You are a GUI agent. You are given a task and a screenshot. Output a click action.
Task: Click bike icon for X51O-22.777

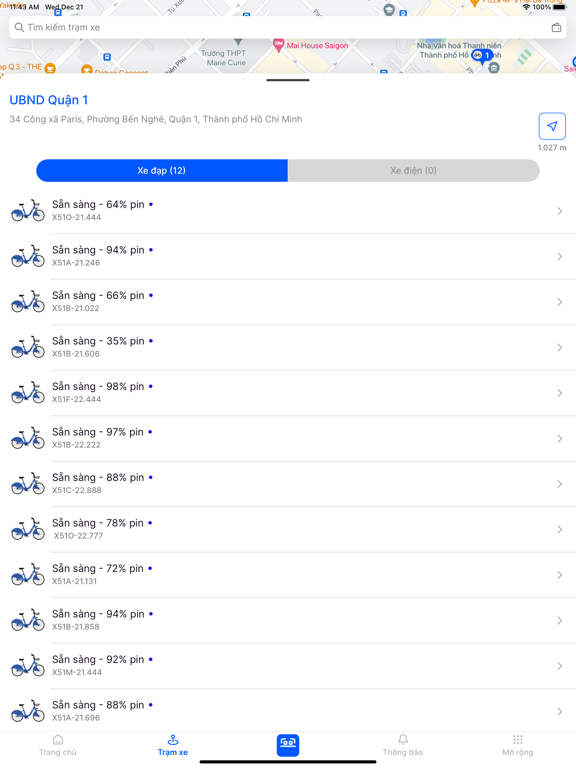(28, 529)
